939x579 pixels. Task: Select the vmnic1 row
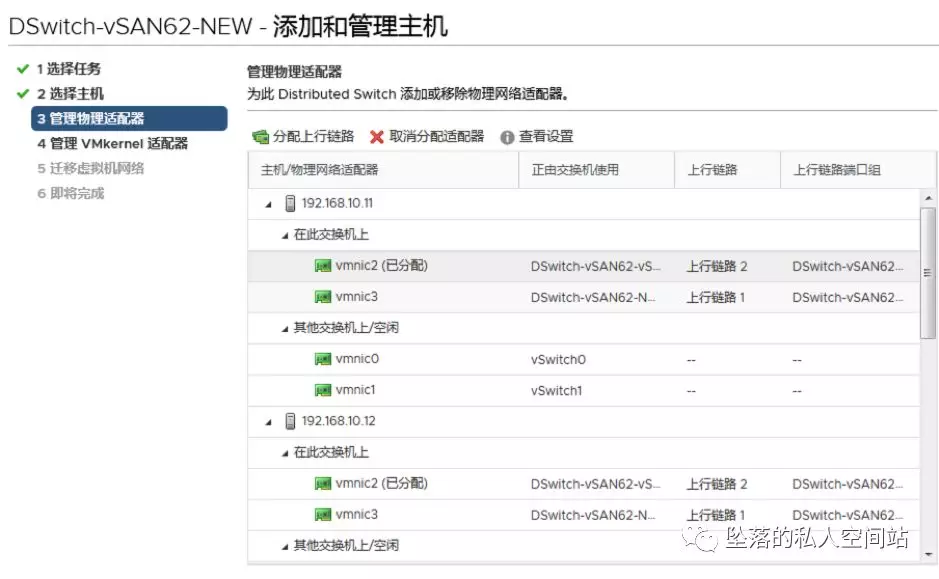[584, 391]
